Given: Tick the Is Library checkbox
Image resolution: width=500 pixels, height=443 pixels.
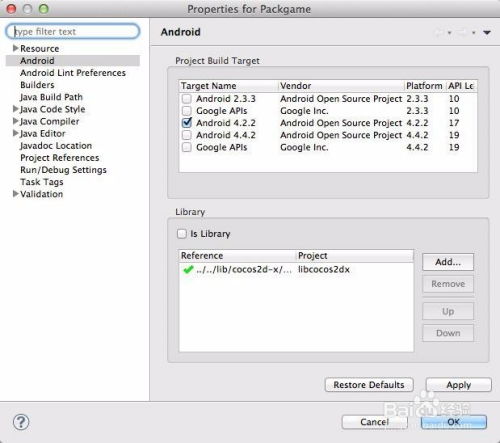Looking at the screenshot, I should tap(182, 234).
